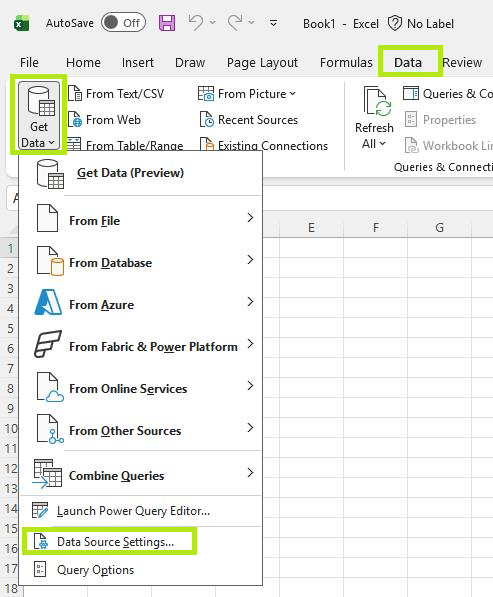Expand the From Database submenu arrow
Screen dimensions: 493x597
tap(250, 260)
